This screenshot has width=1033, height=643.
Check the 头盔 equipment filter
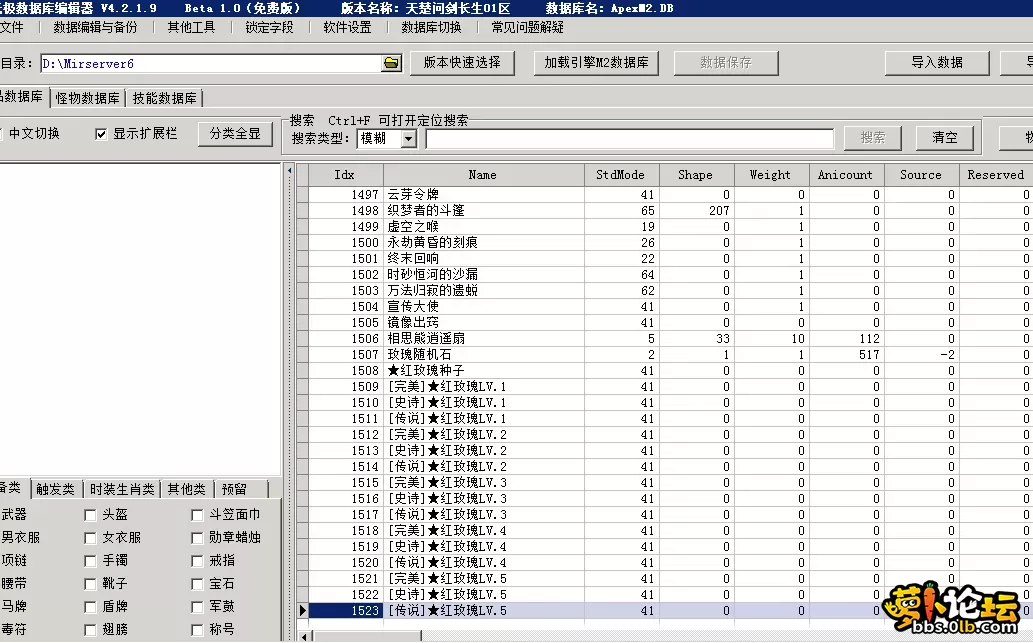pos(90,513)
